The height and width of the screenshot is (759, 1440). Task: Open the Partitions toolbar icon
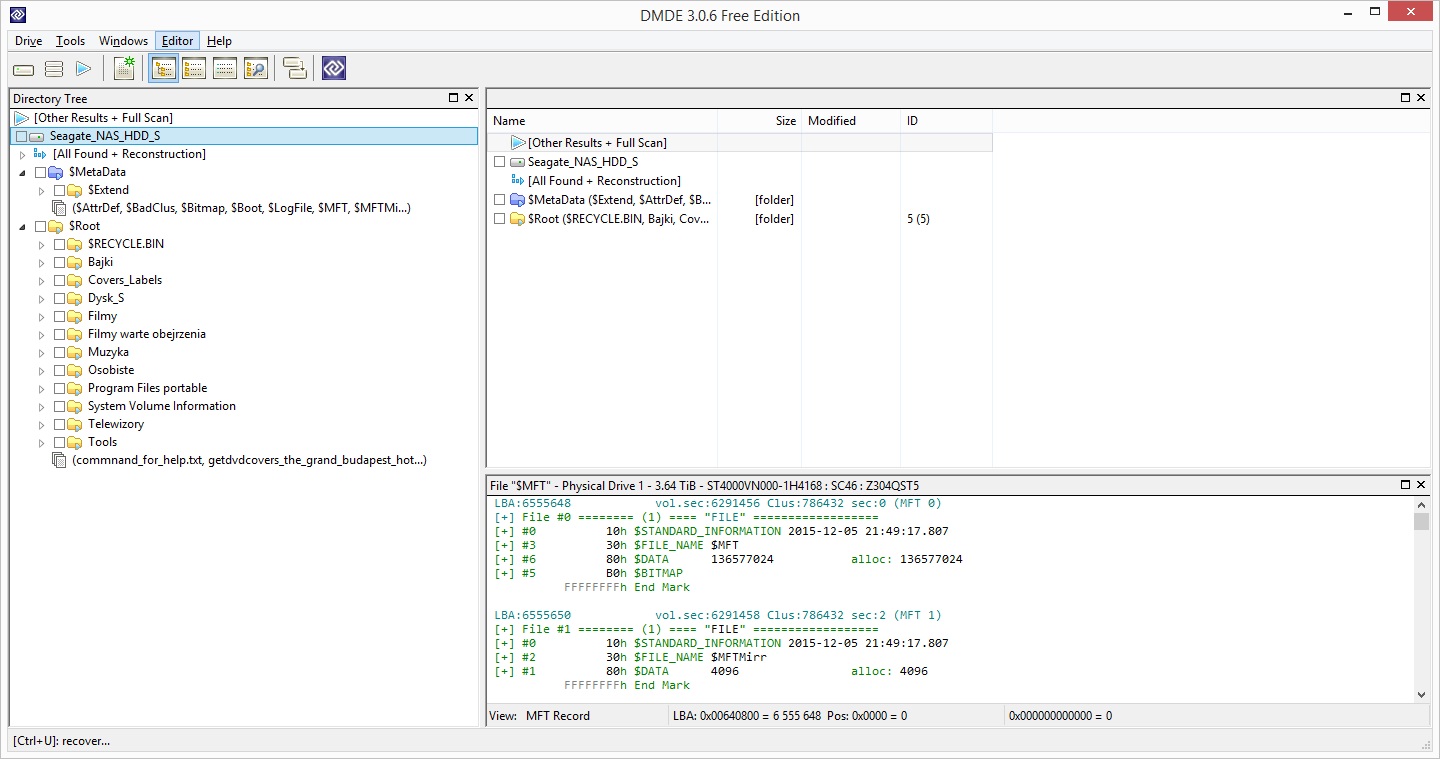pyautogui.click(x=54, y=69)
